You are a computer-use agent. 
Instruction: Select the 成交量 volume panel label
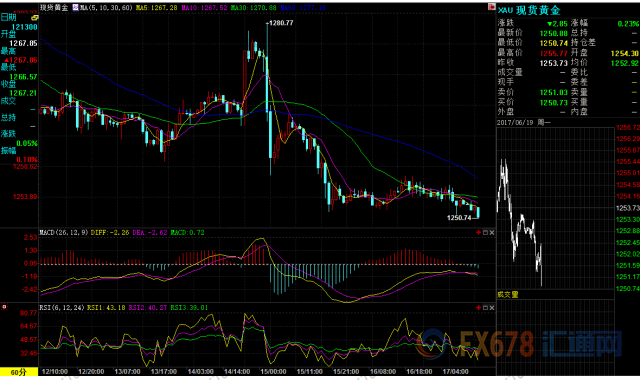(x=508, y=294)
